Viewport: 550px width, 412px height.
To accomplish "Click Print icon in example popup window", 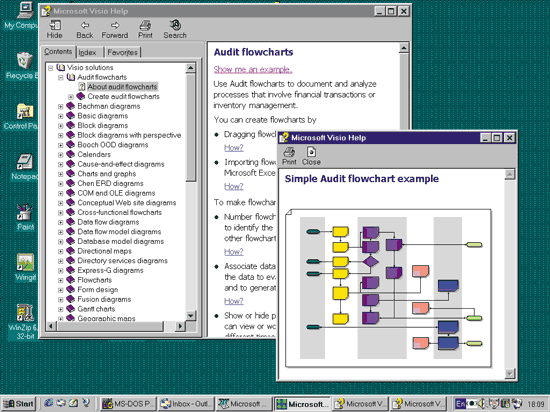I will [289, 156].
